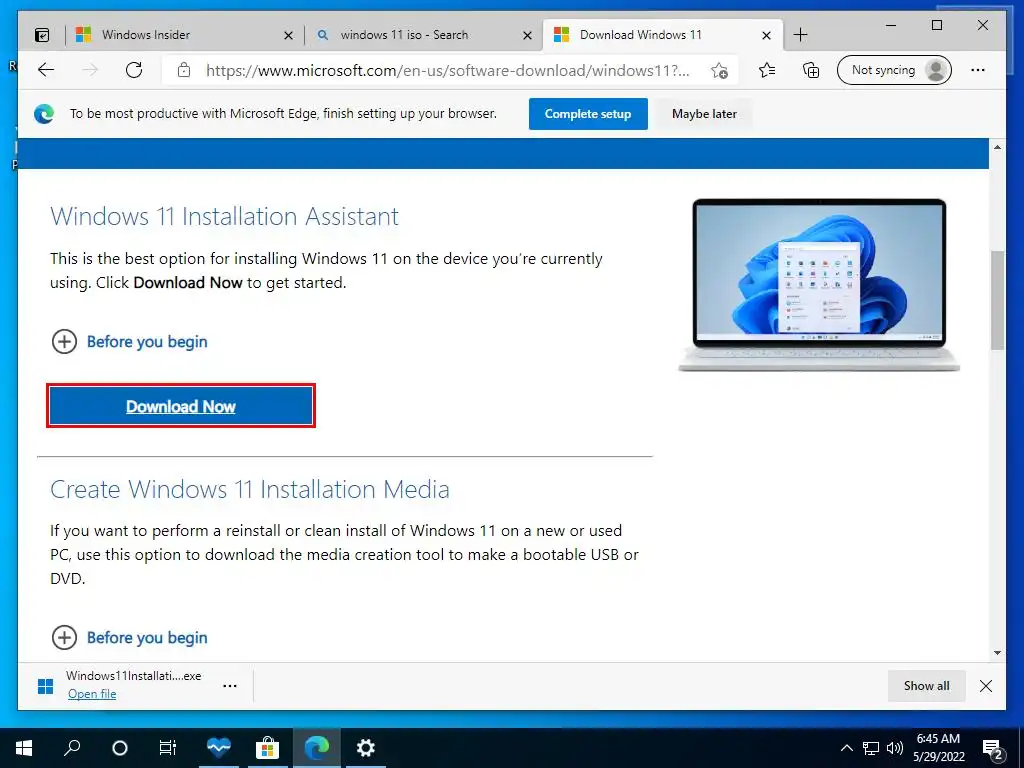Open the Not syncing profile button
1024x768 pixels.
click(x=894, y=70)
